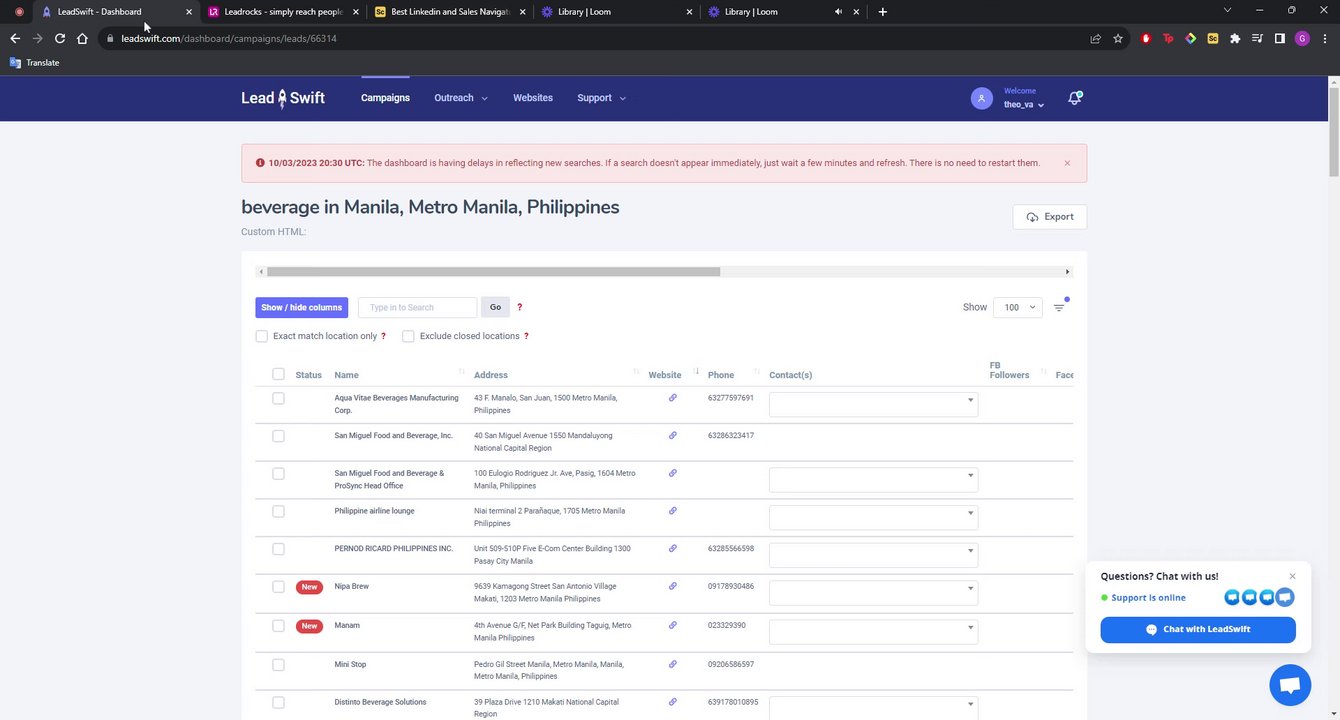Open the Chrome profile avatar
Viewport: 1340px width, 720px height.
pyautogui.click(x=1302, y=38)
